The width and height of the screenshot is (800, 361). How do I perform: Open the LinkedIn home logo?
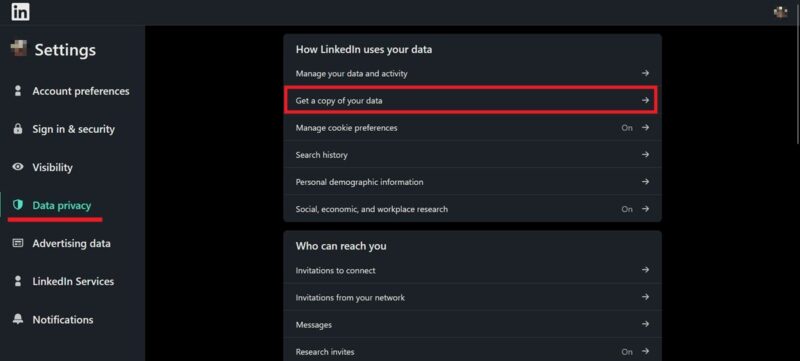(x=20, y=12)
